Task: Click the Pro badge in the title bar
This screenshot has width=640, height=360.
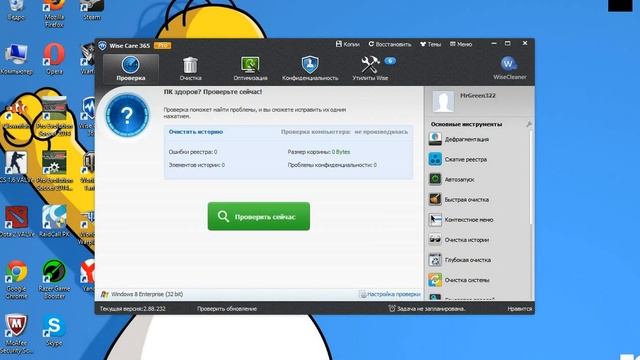Action: tap(162, 45)
